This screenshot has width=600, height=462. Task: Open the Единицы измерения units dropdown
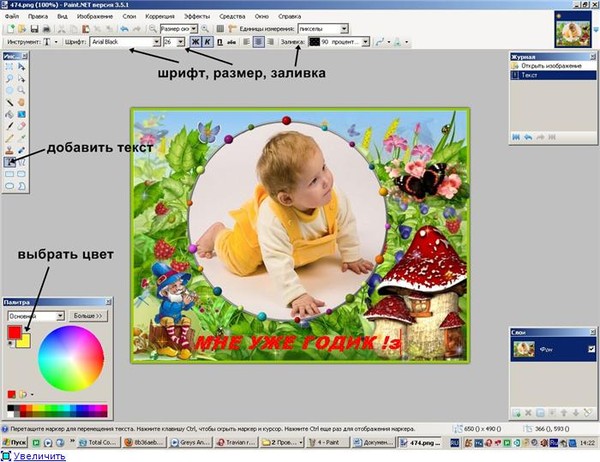point(344,29)
